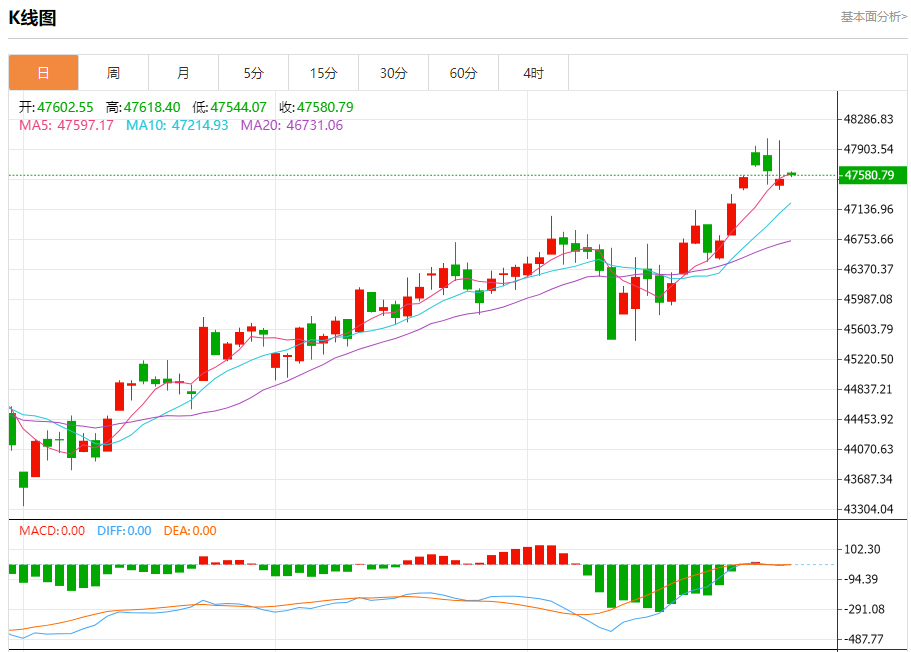Click the 43304.04 price axis label
The height and width of the screenshot is (652, 911).
pyautogui.click(x=869, y=509)
